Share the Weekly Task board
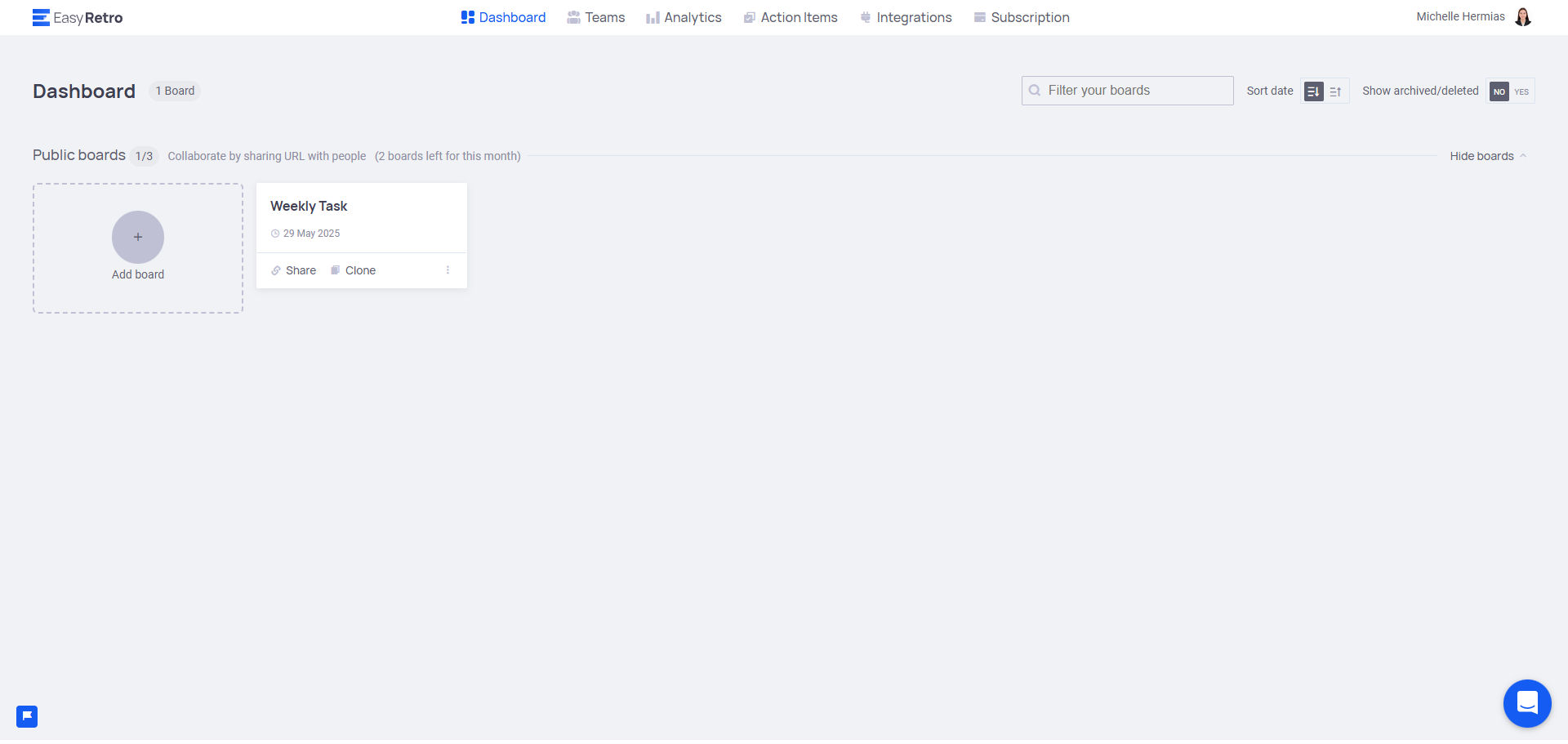1568x744 pixels. (x=294, y=270)
